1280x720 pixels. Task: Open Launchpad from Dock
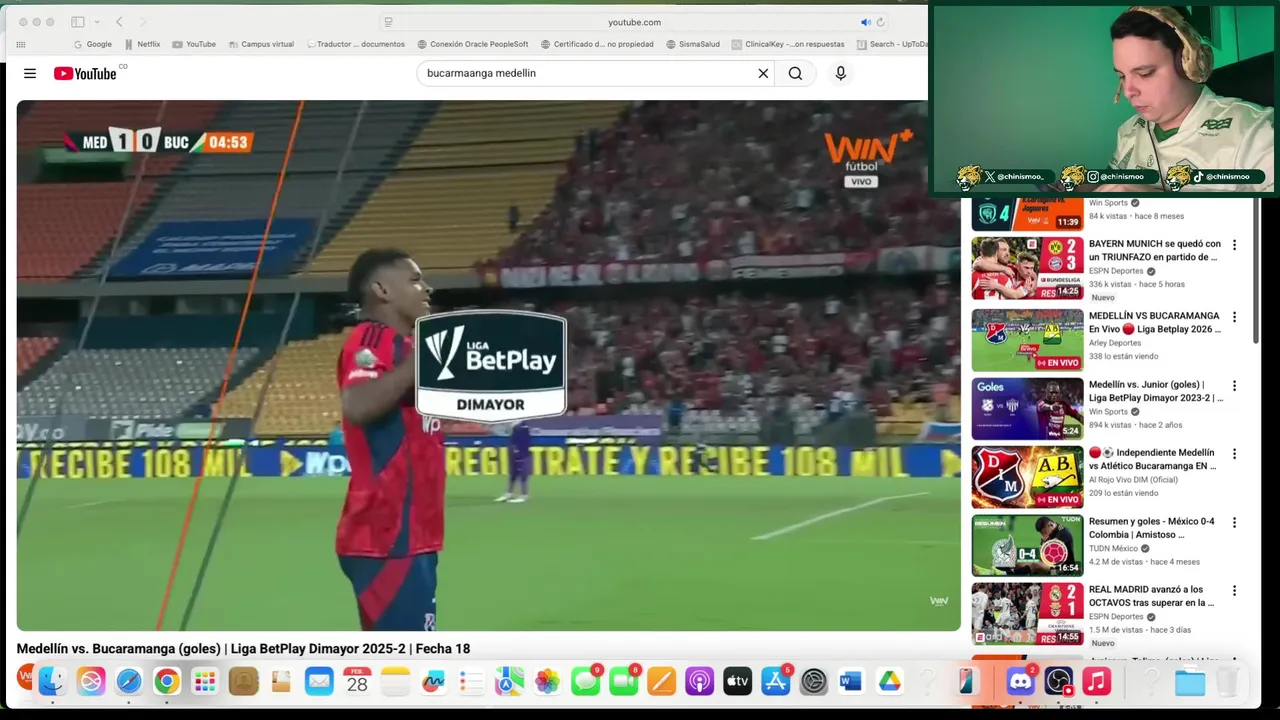tap(205, 682)
